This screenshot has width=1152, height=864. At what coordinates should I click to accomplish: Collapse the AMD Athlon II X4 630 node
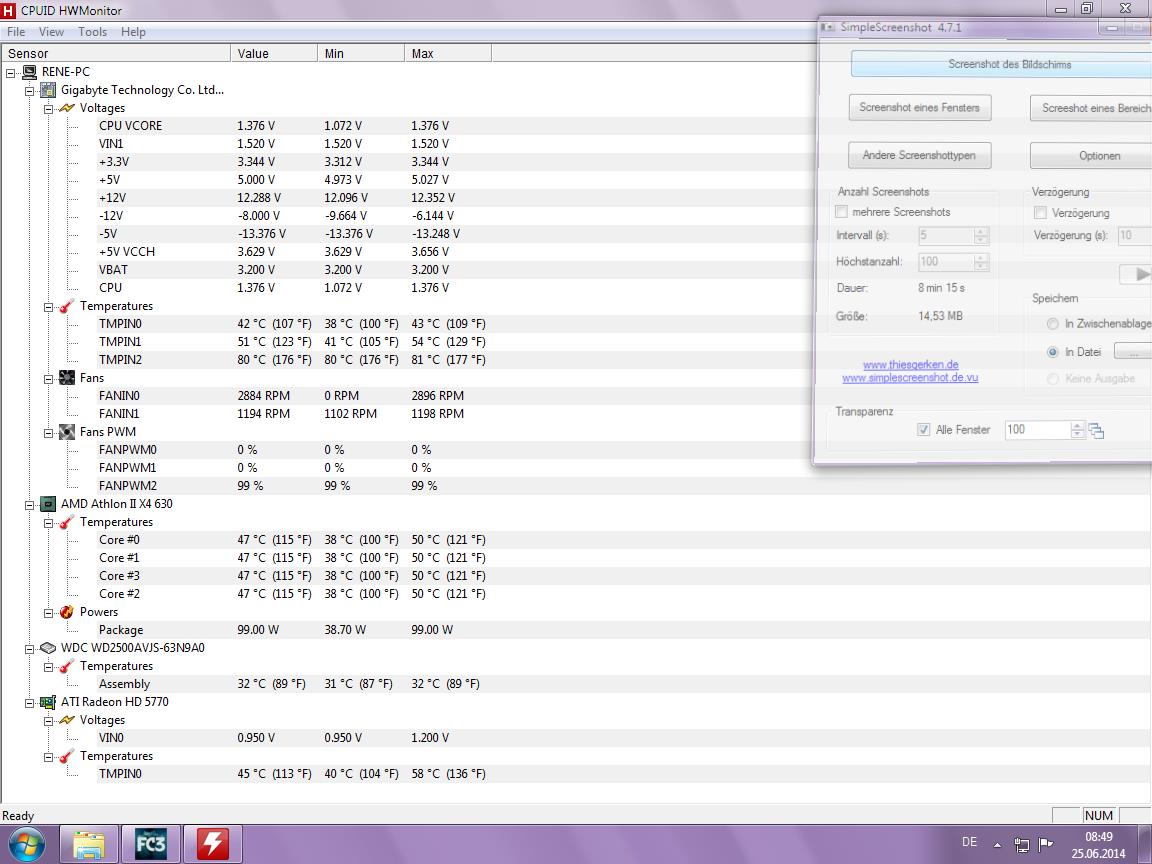click(x=29, y=505)
